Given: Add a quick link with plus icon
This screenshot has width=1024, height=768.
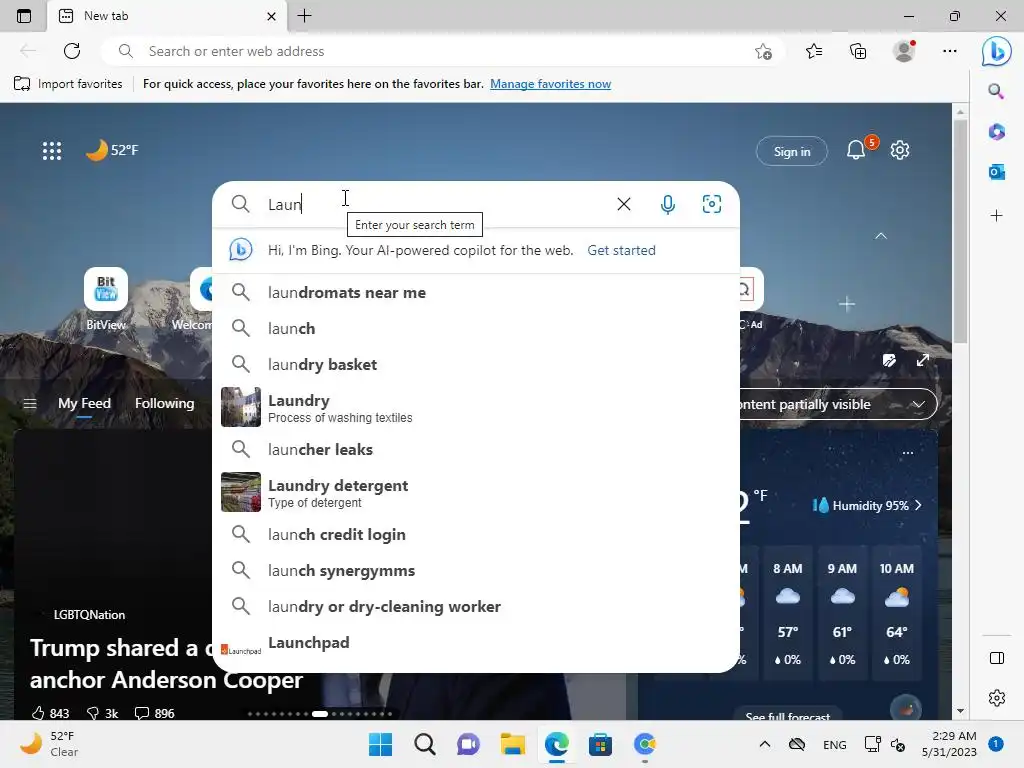Looking at the screenshot, I should click(847, 304).
